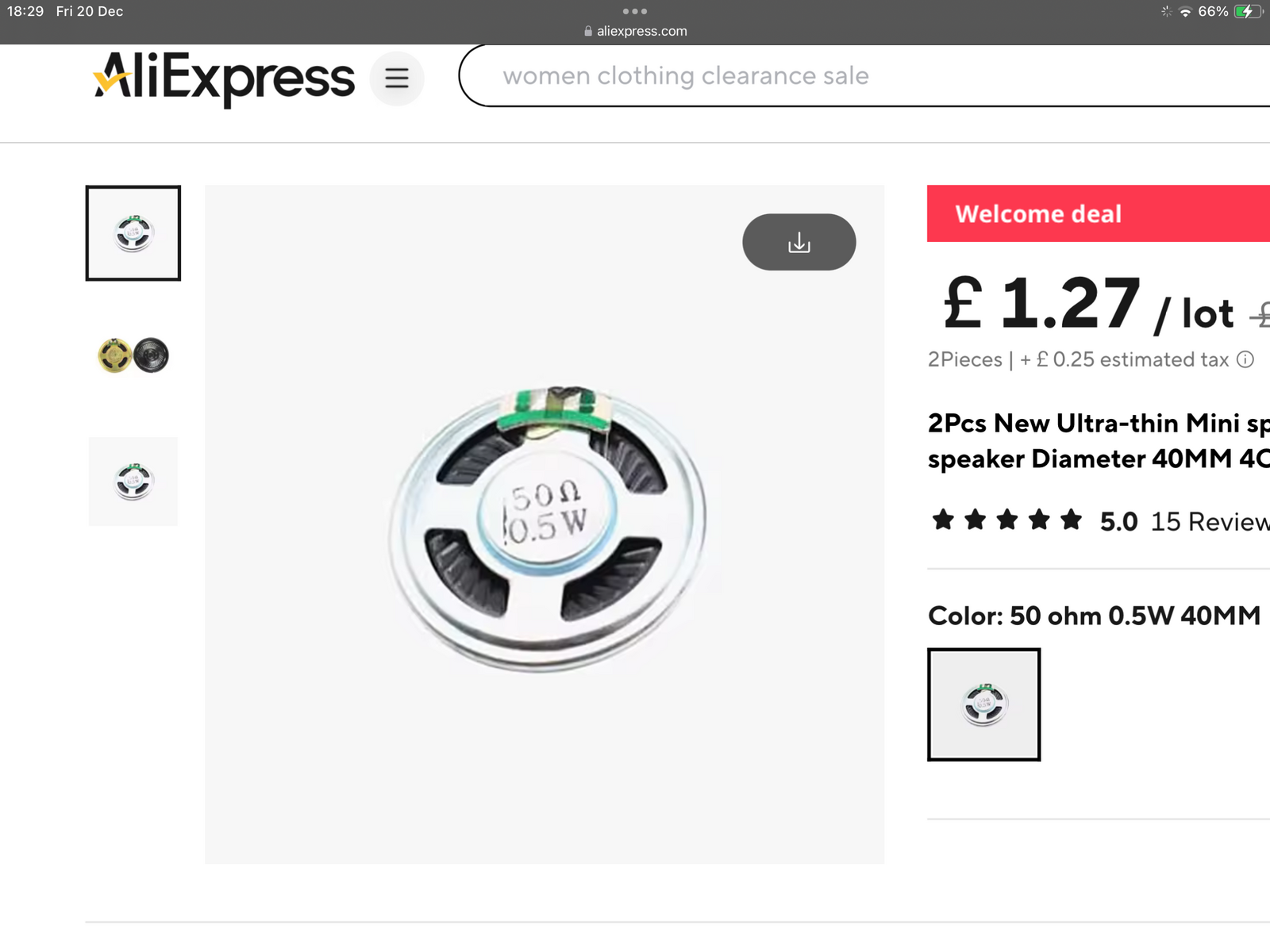This screenshot has height=952, width=1270.
Task: Tap the estimated tax info icon
Action: coord(1245,360)
